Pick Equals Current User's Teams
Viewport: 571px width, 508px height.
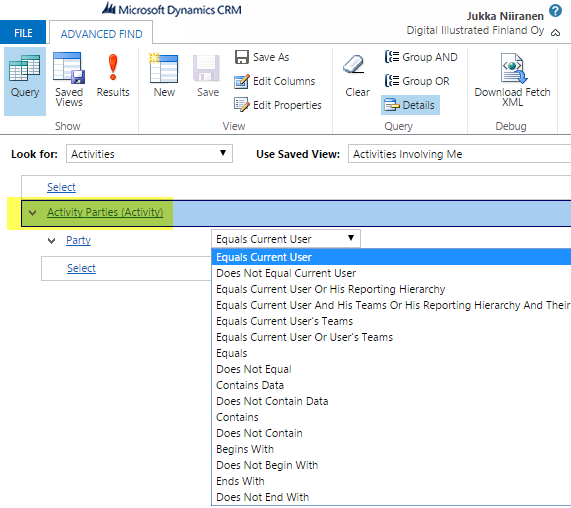391,321
